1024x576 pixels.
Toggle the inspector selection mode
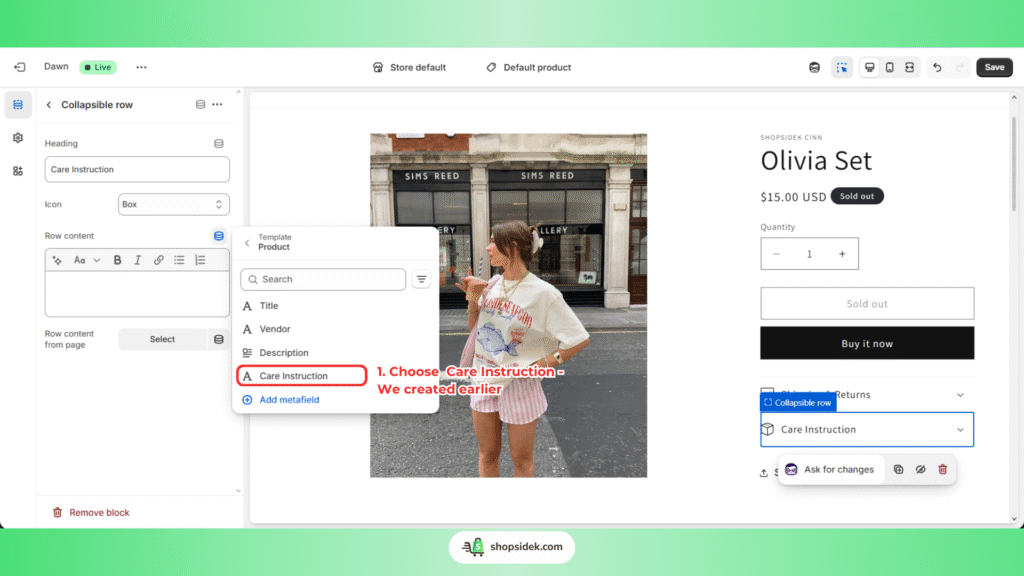point(842,67)
